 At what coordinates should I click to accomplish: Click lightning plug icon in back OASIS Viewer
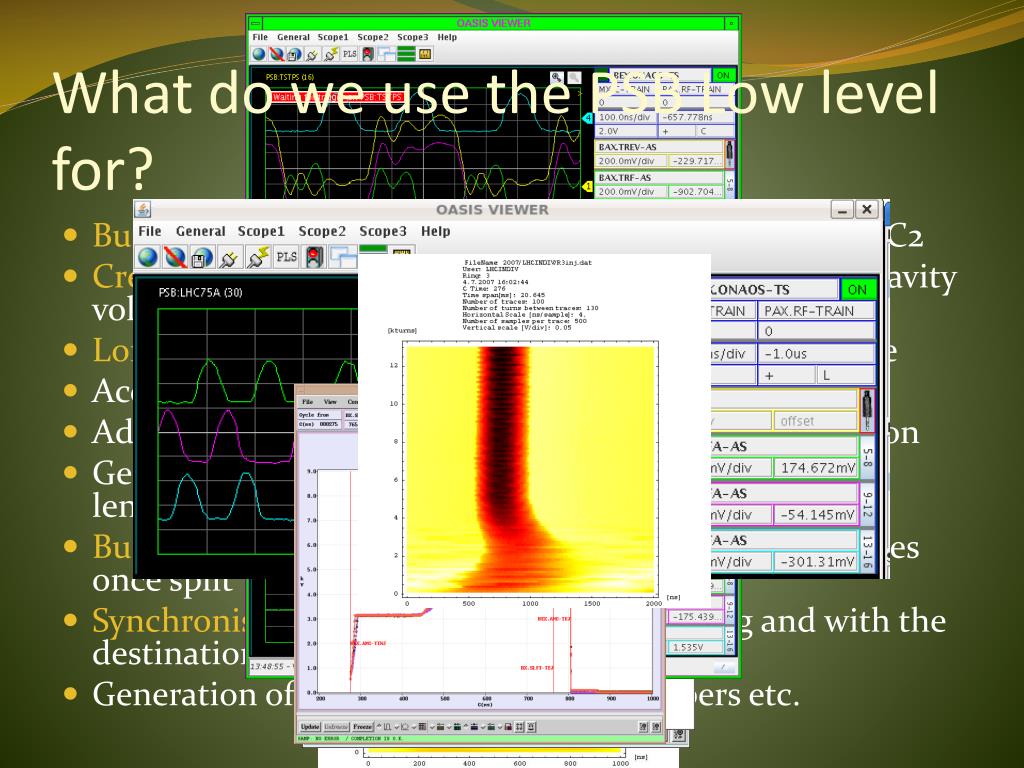[x=331, y=54]
